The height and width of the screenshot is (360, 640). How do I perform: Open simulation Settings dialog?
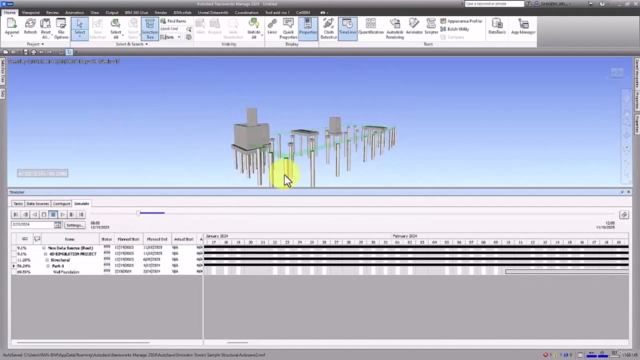[75, 225]
